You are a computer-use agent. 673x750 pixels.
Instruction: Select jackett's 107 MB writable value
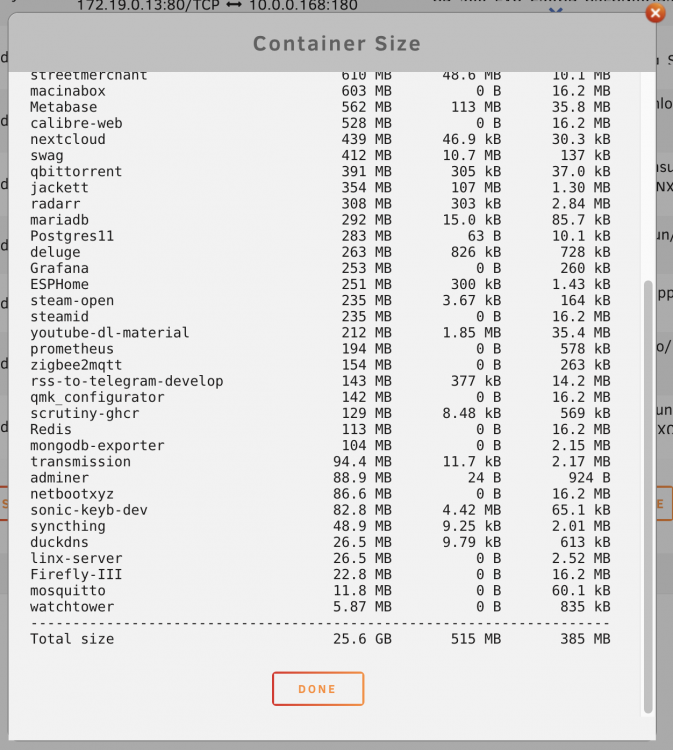475,188
